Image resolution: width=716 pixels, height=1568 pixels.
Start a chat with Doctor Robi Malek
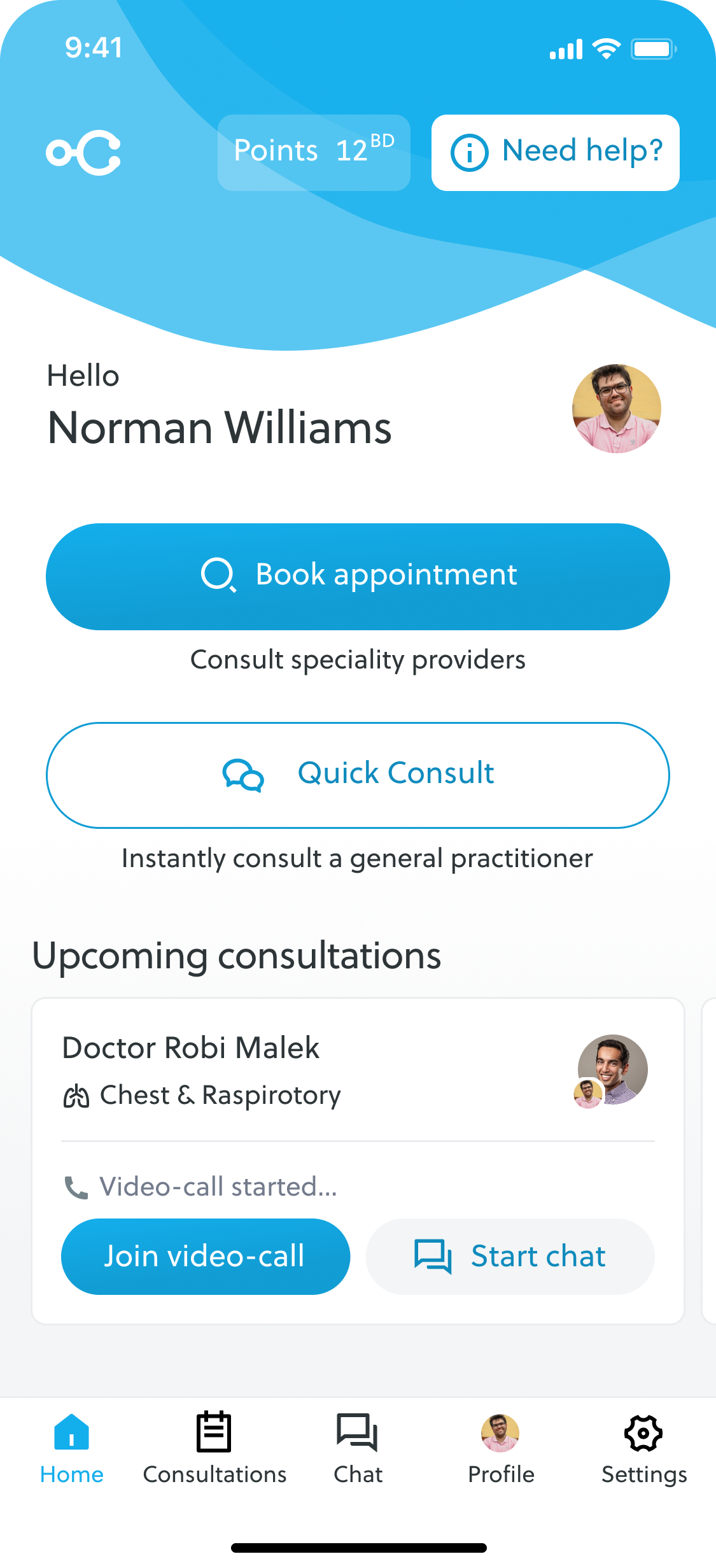510,1255
